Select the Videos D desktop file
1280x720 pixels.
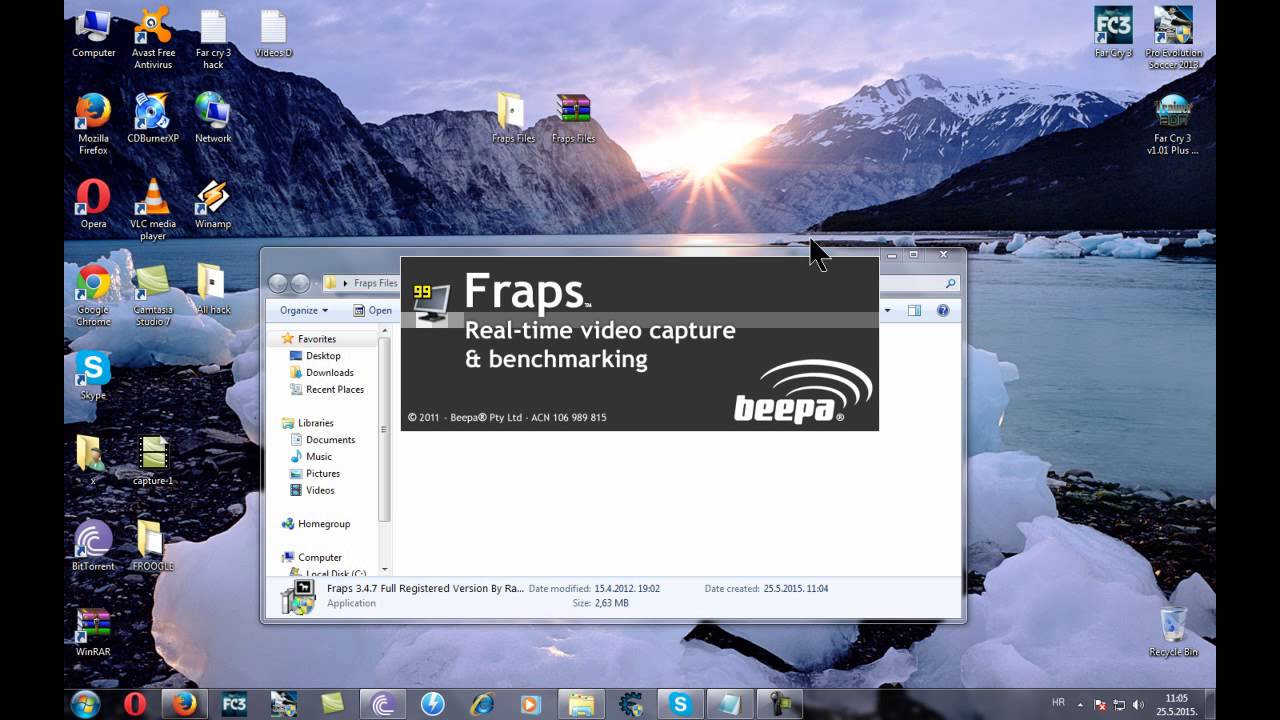click(273, 33)
